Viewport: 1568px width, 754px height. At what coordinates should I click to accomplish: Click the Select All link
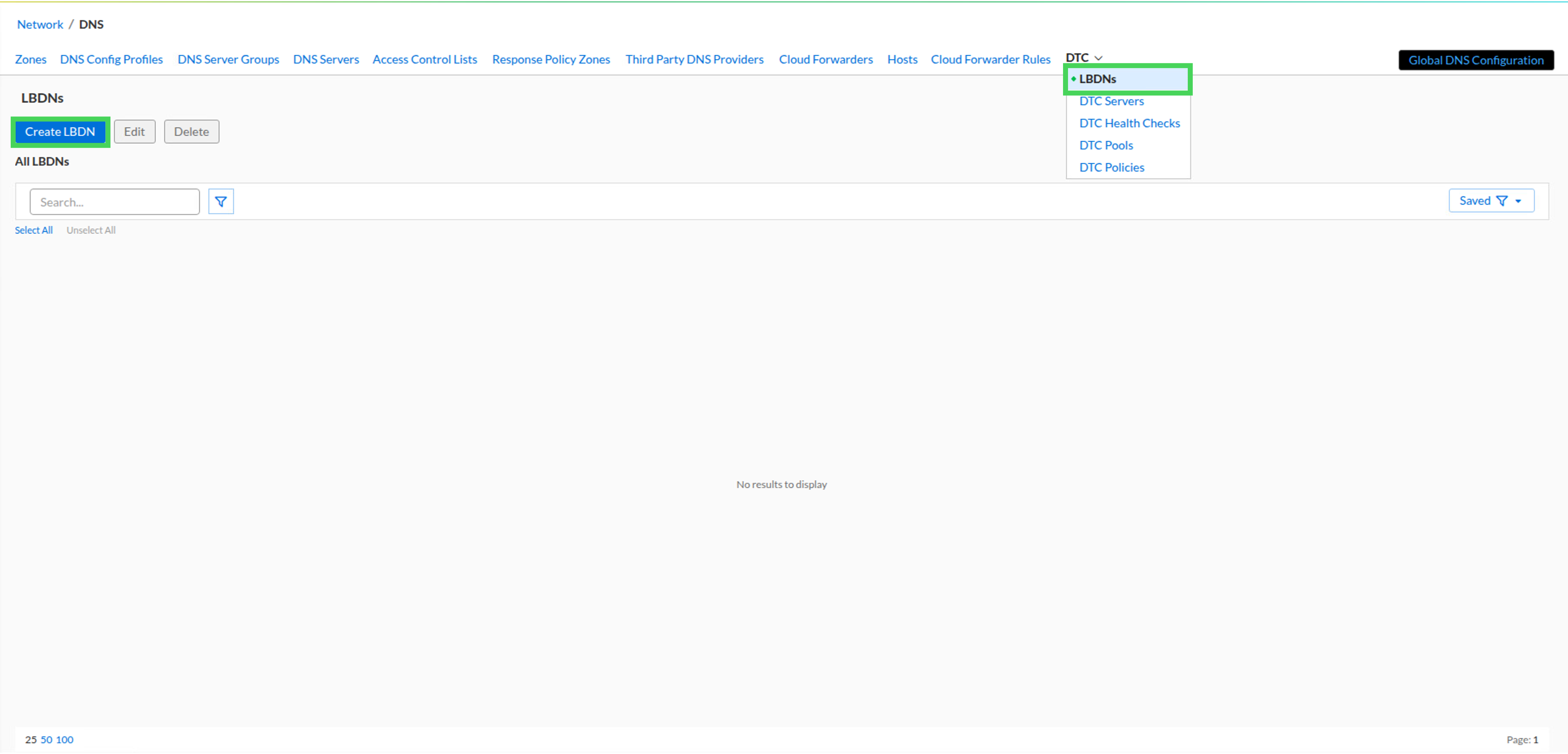33,230
